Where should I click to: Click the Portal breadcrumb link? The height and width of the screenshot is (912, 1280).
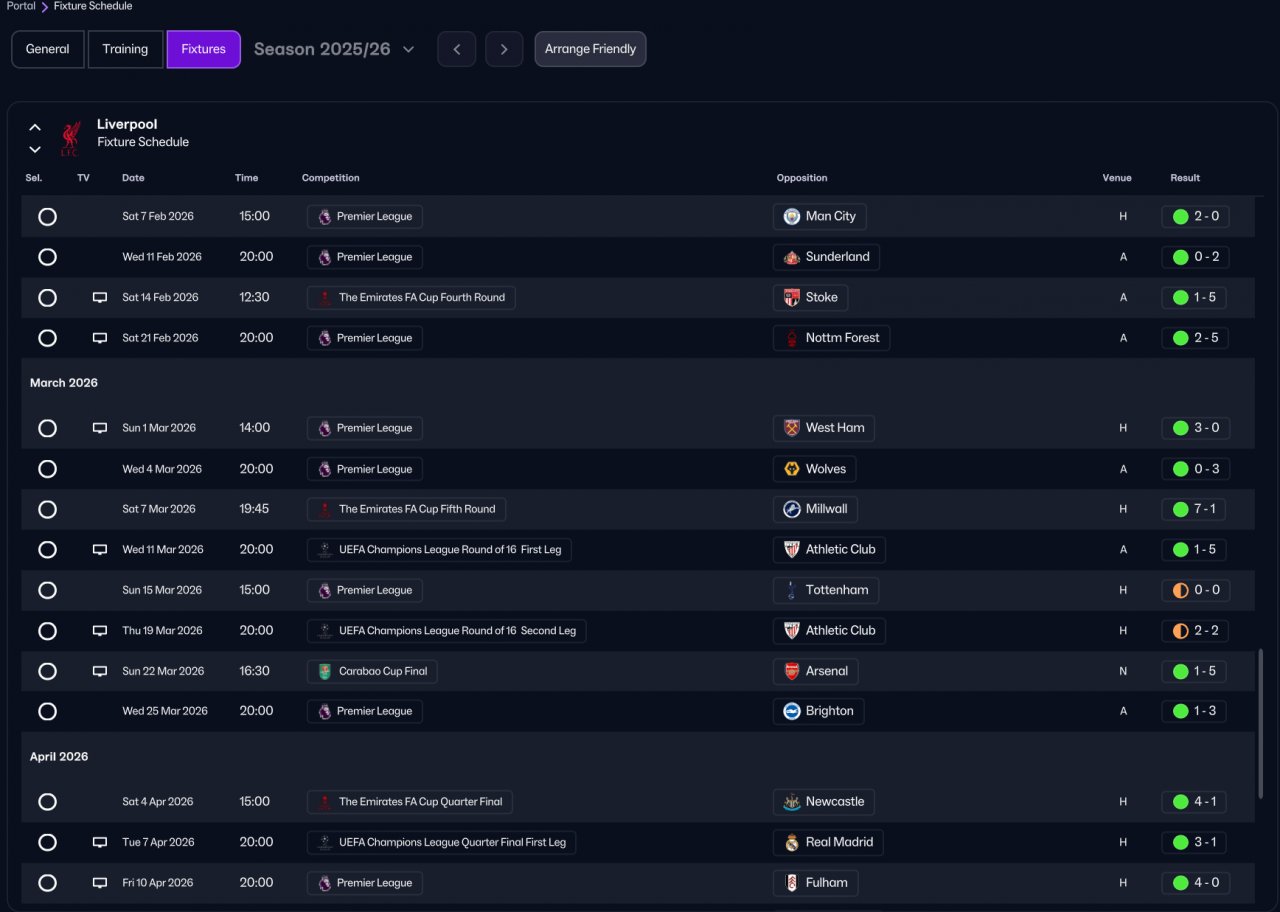pyautogui.click(x=21, y=6)
